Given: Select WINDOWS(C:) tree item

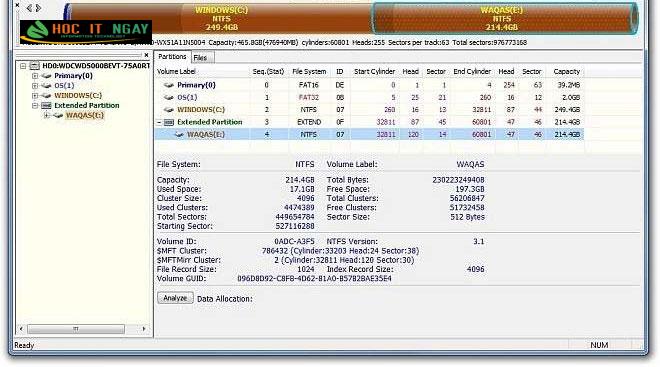Looking at the screenshot, I should click(78, 96).
